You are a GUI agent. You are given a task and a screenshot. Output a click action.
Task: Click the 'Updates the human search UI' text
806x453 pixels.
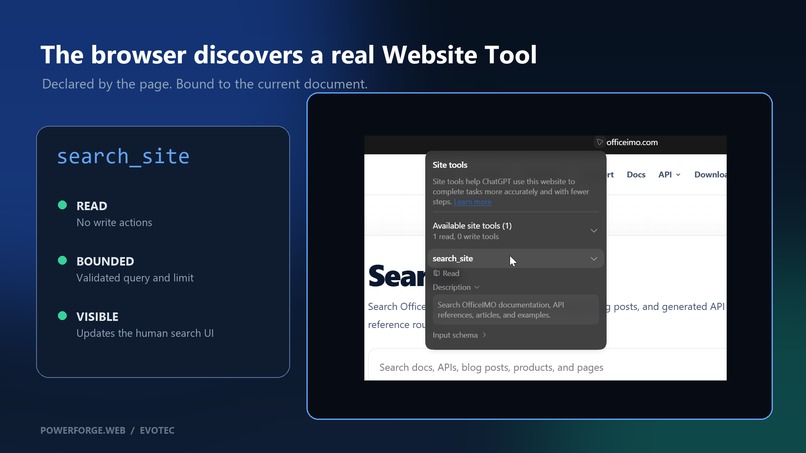(145, 333)
